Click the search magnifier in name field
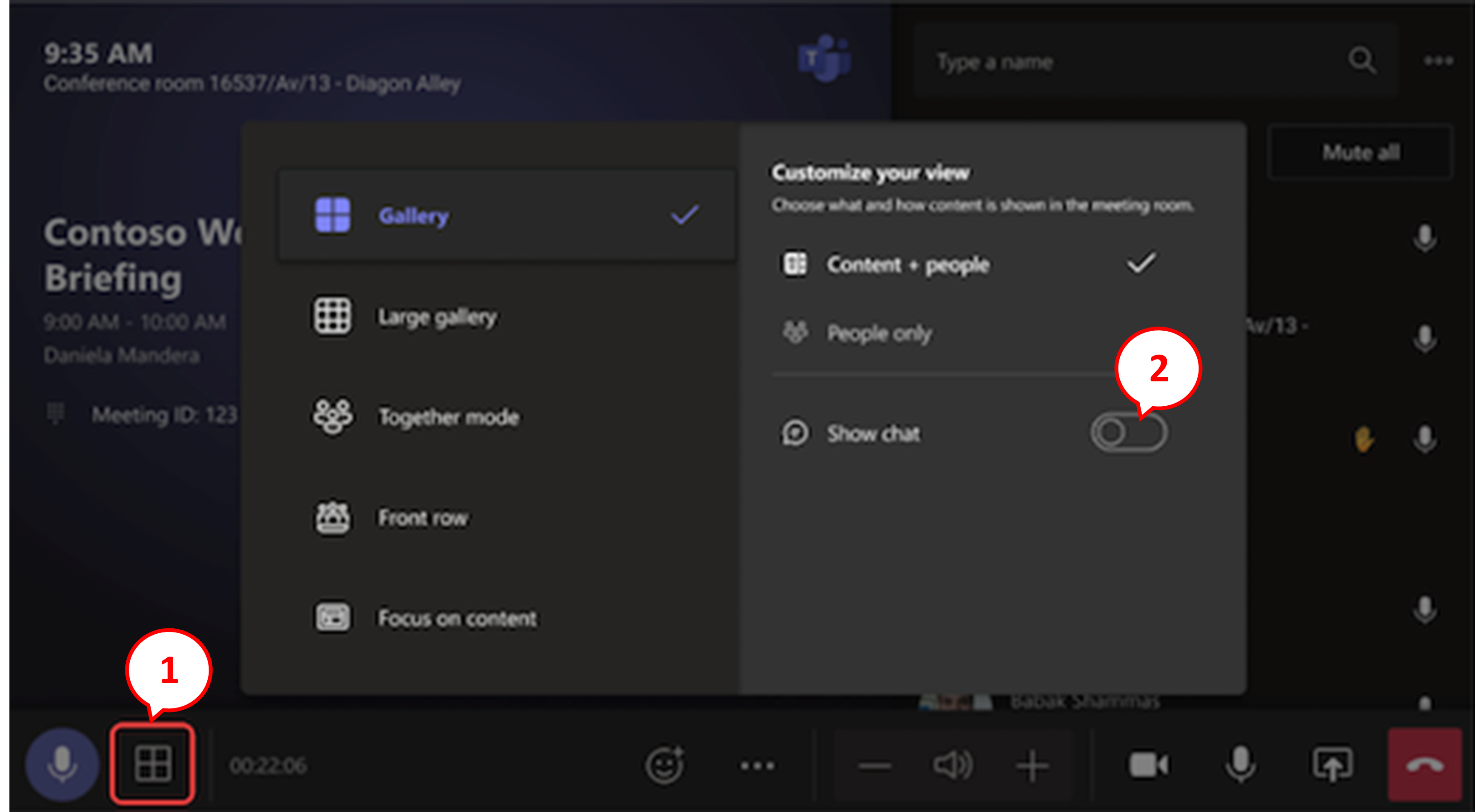This screenshot has width=1475, height=812. 1362,61
